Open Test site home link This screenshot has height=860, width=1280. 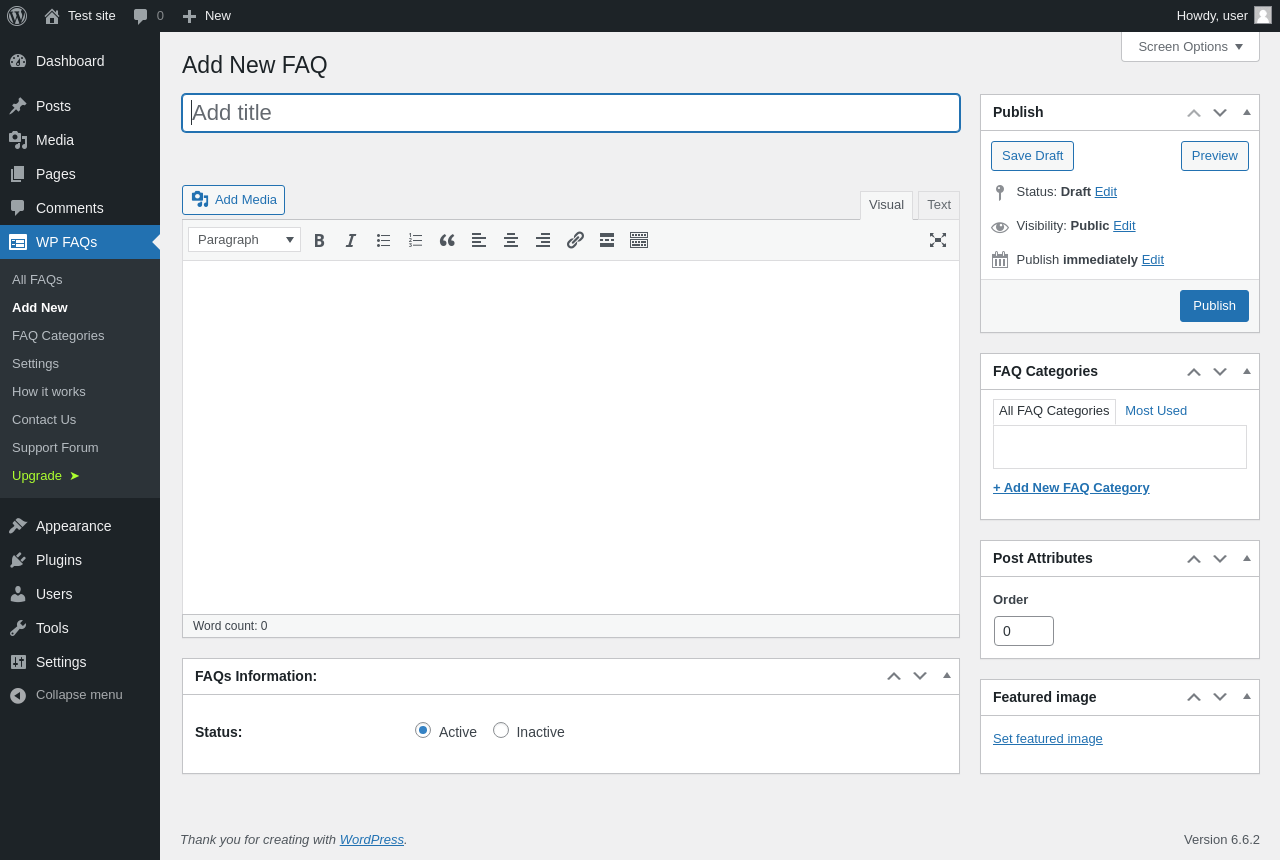(x=80, y=16)
